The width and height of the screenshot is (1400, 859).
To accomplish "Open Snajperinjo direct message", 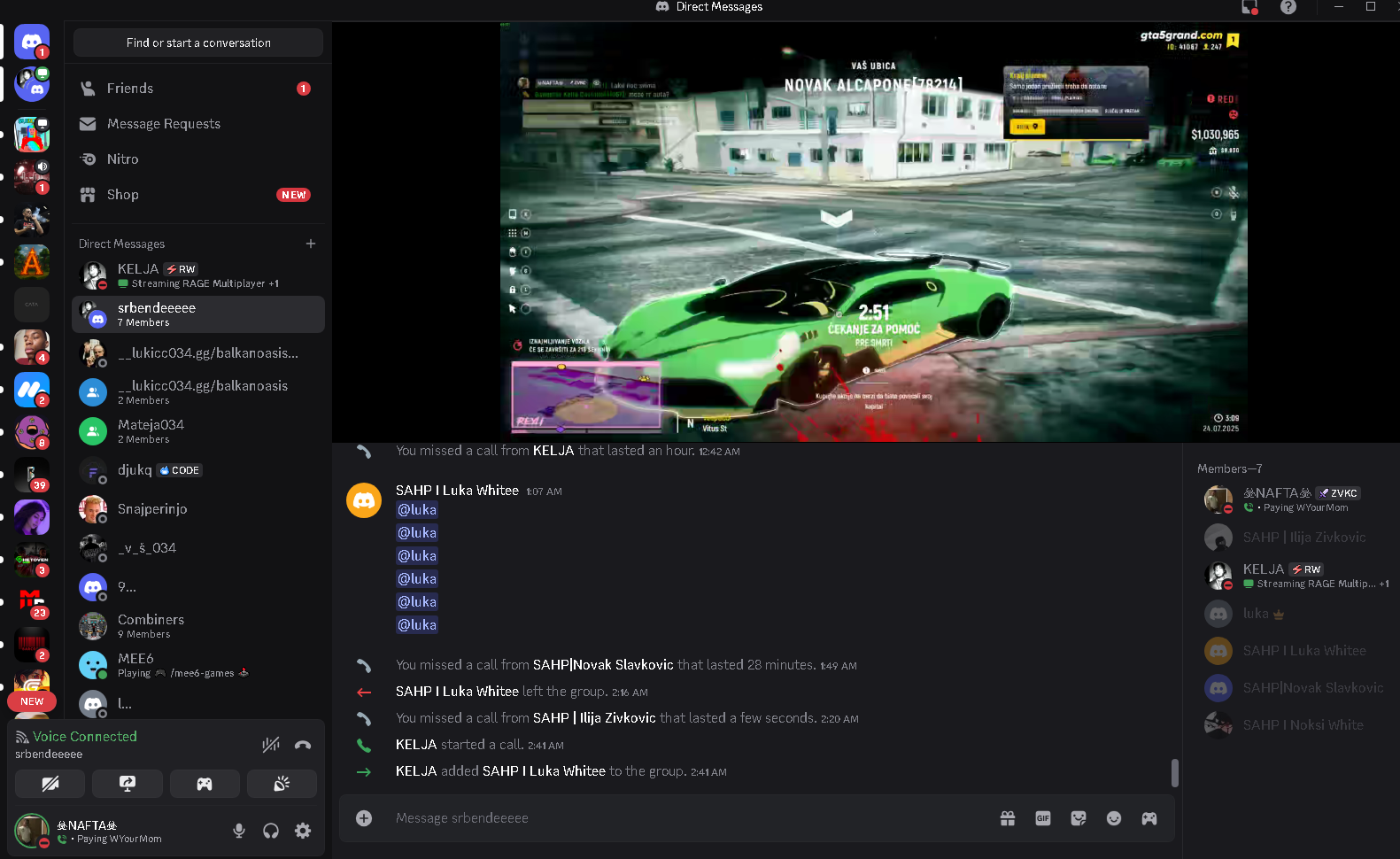I will [x=198, y=509].
